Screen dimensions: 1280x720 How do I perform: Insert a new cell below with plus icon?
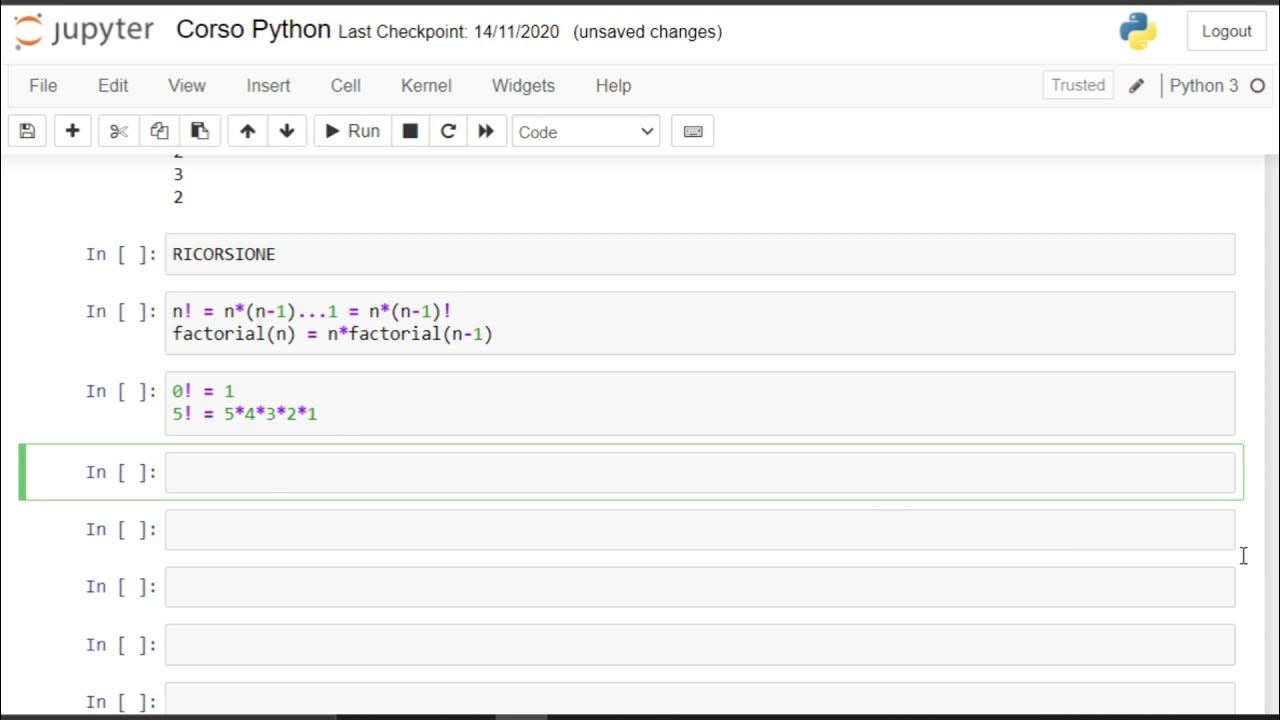pos(72,131)
